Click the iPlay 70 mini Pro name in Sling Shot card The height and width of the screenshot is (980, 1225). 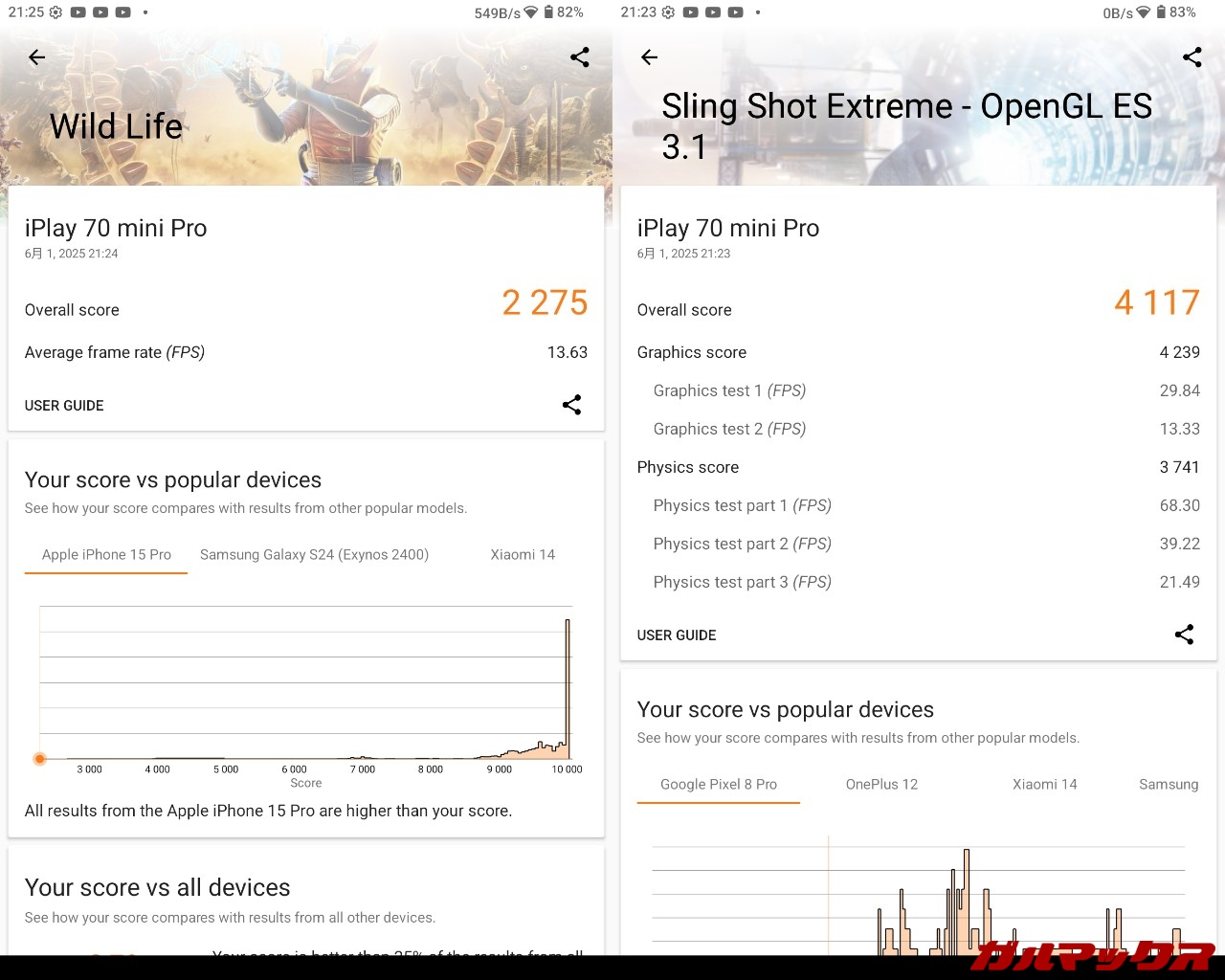tap(728, 229)
